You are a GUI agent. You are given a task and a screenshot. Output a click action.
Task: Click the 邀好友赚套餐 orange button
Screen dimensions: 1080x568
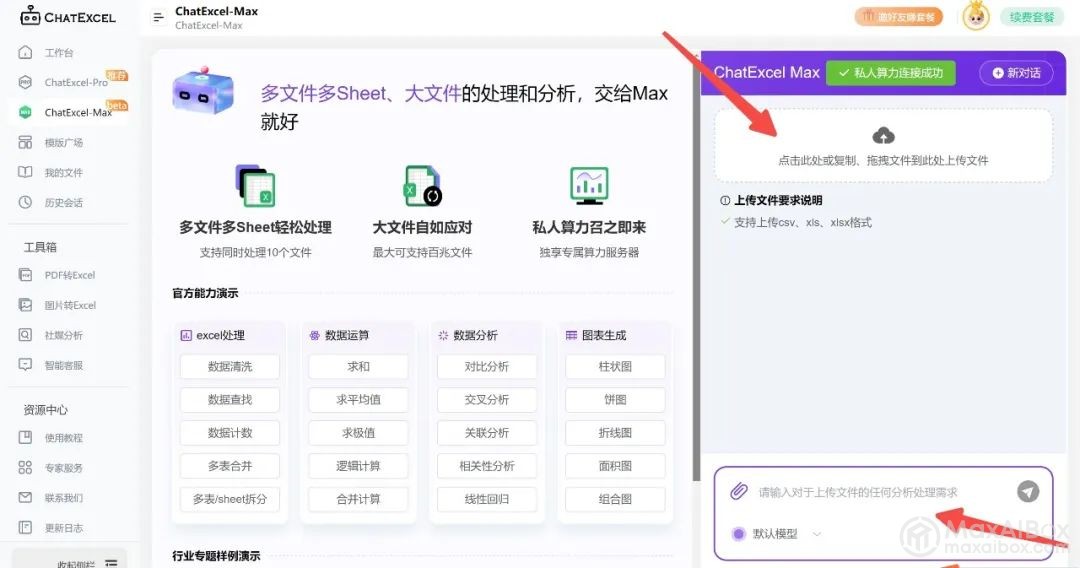[x=899, y=17]
